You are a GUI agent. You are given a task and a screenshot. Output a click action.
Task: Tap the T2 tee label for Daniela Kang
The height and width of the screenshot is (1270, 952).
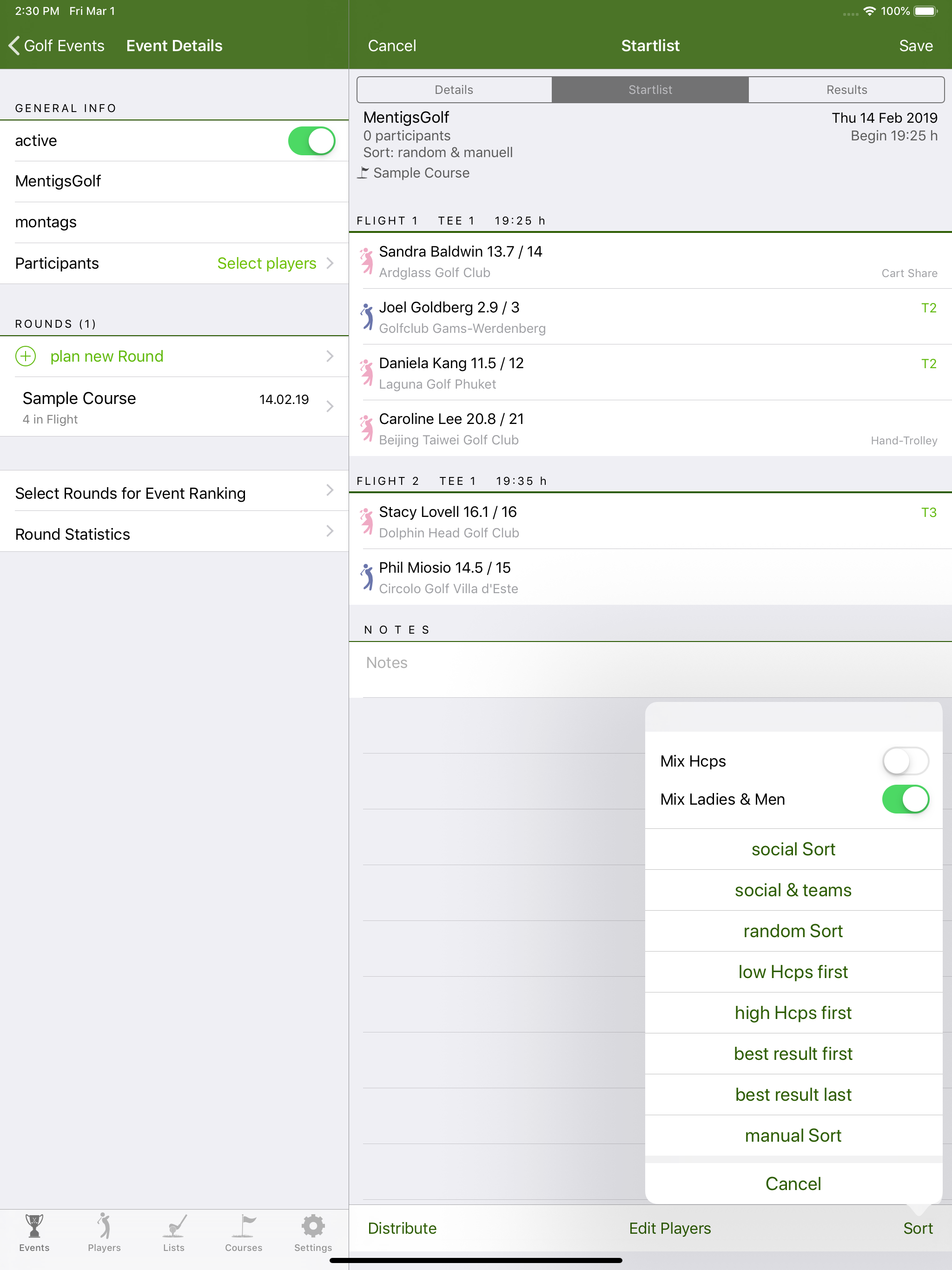928,364
